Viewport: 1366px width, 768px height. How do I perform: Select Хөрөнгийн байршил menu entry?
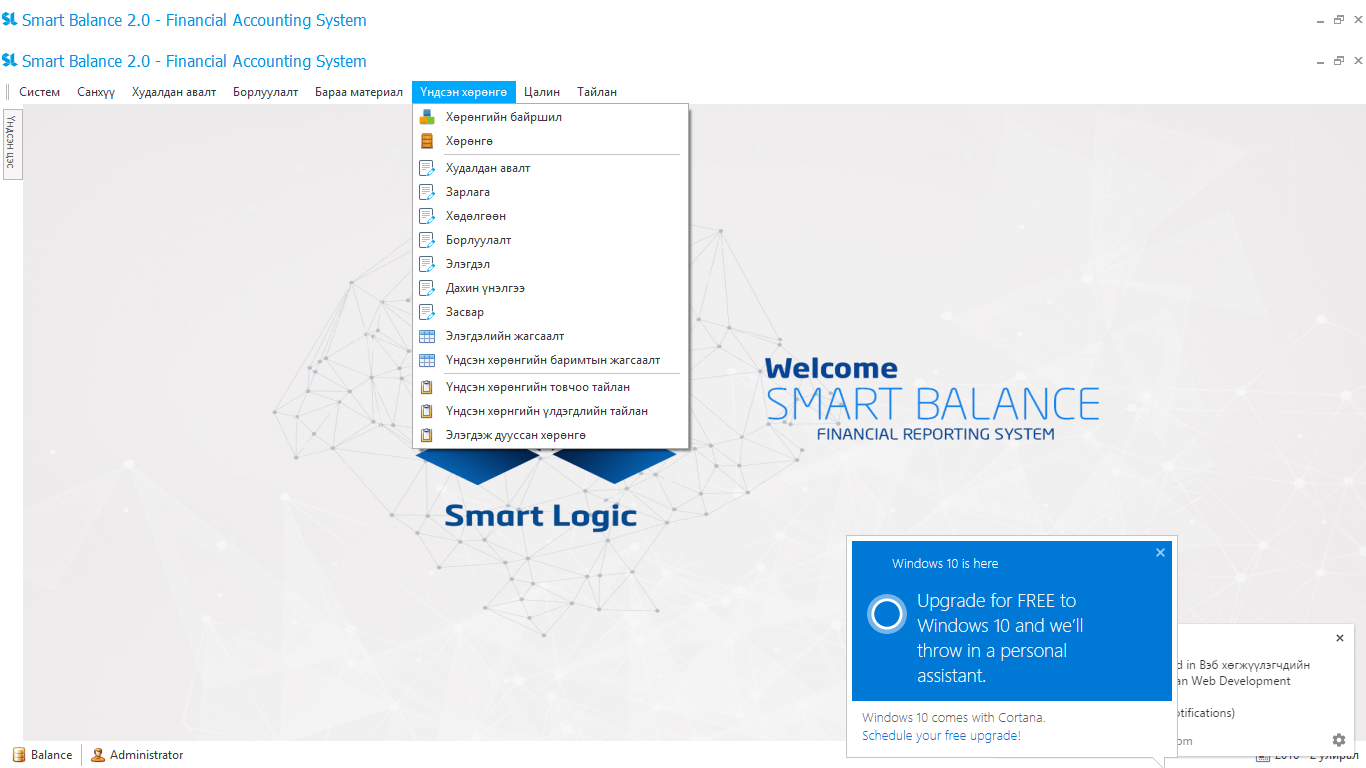click(x=550, y=117)
